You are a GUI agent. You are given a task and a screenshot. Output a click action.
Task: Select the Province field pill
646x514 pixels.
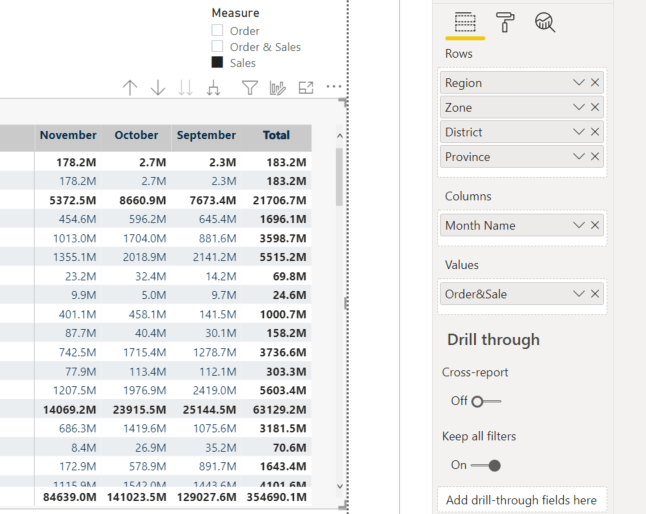coord(522,157)
